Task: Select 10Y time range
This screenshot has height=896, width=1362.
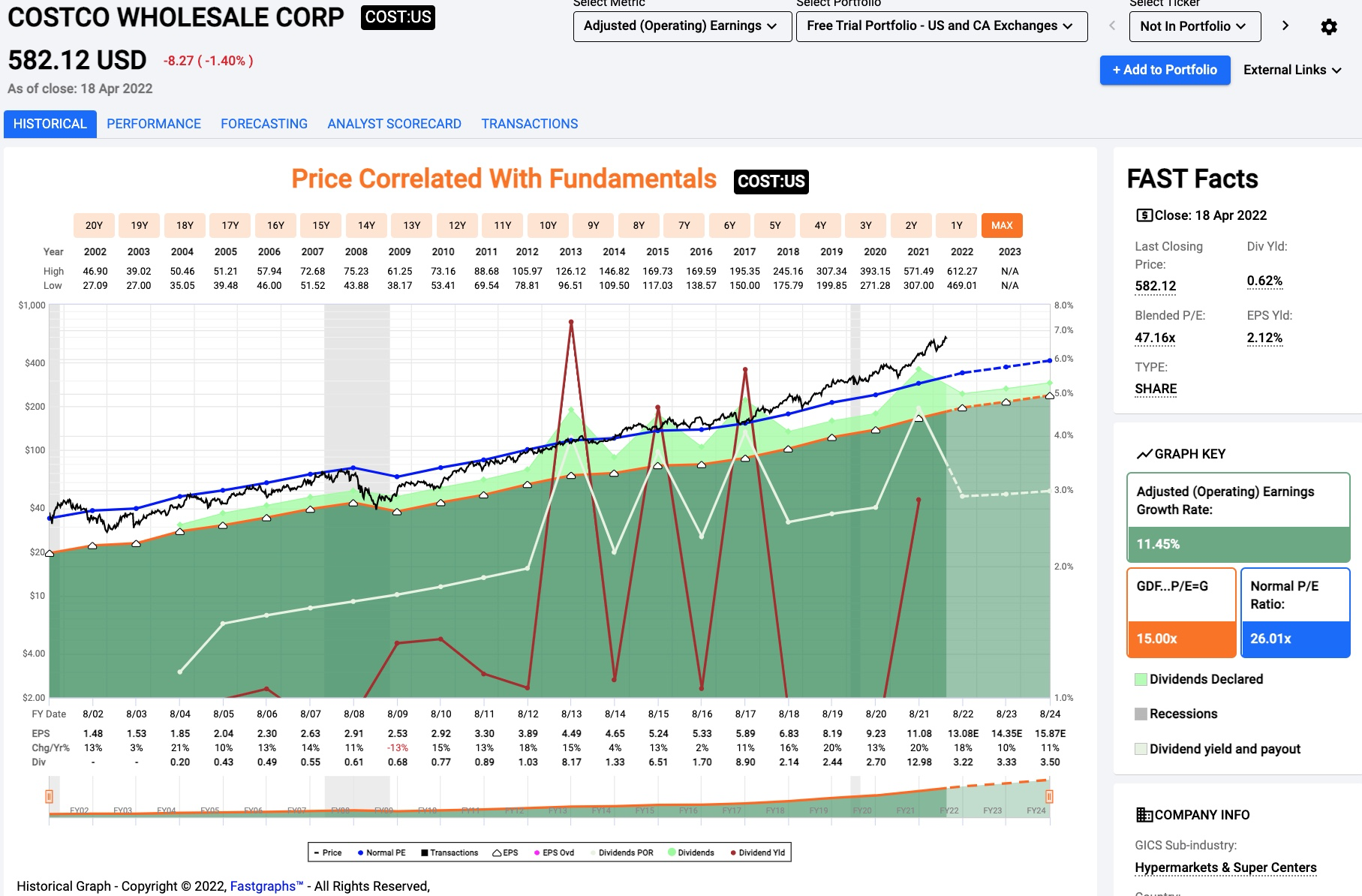Action: (x=548, y=225)
